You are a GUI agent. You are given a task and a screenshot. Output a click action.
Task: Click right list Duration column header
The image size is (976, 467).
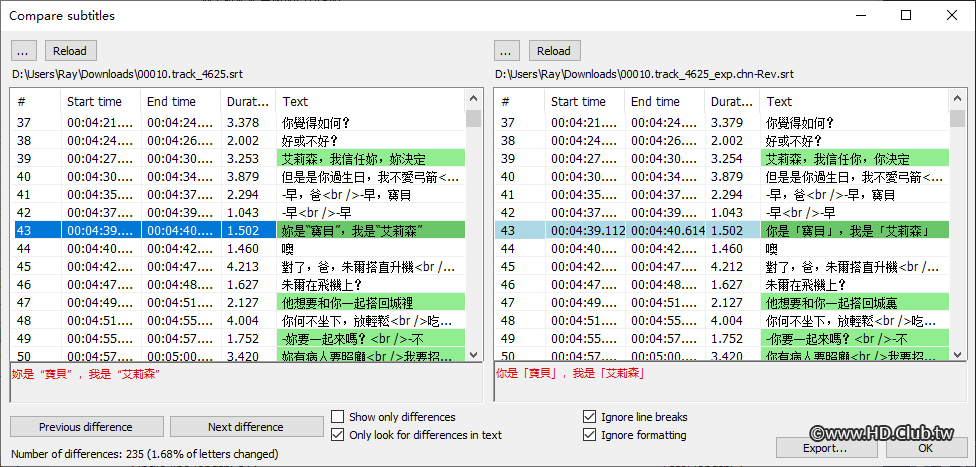click(x=733, y=101)
